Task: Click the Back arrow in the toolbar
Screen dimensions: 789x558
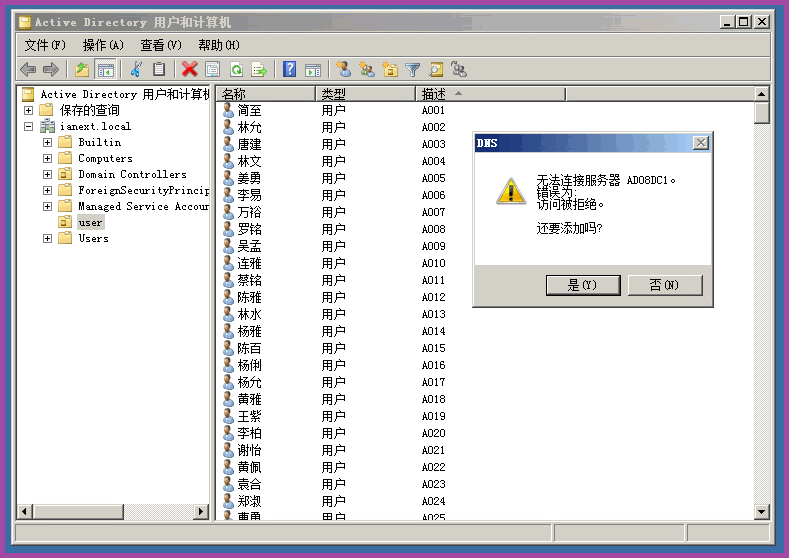Action: [x=28, y=69]
